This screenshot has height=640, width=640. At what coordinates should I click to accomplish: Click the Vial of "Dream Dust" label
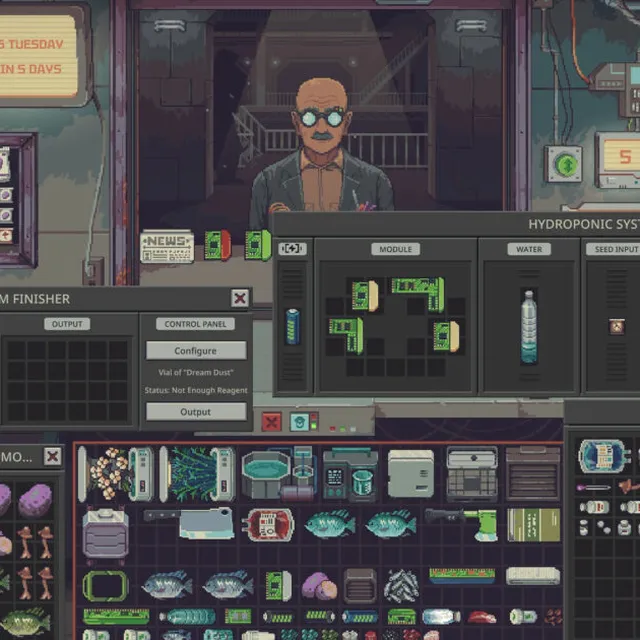196,372
